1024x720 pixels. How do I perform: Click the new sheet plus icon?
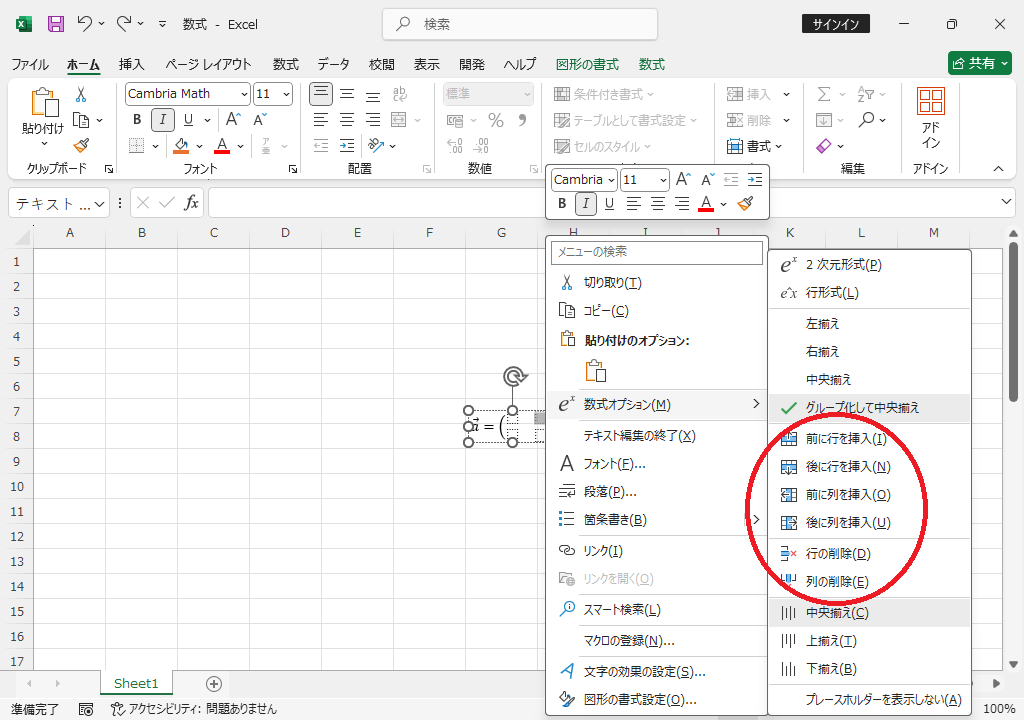coord(214,683)
